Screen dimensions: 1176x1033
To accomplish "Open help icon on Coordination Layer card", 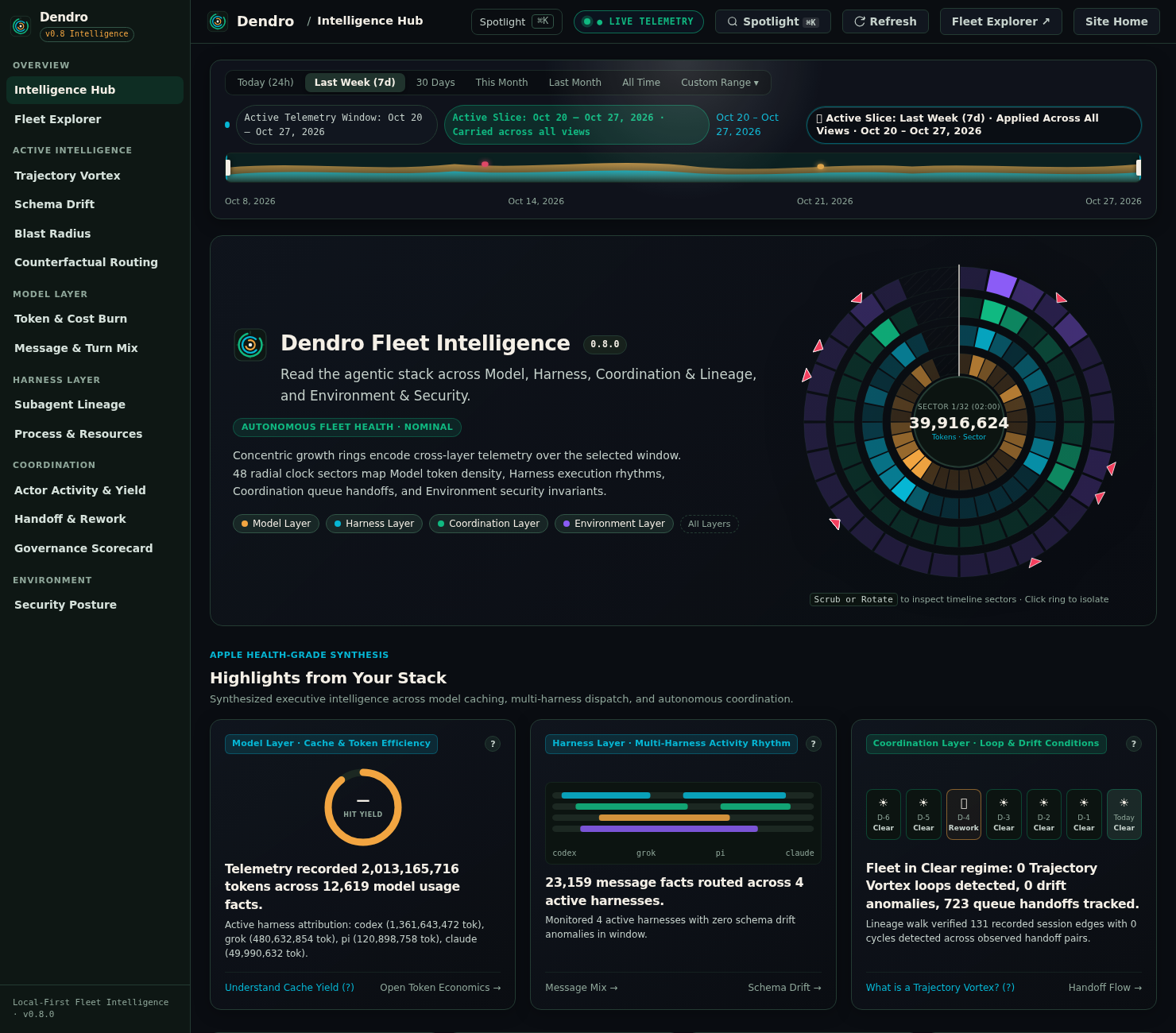I will coord(1134,744).
